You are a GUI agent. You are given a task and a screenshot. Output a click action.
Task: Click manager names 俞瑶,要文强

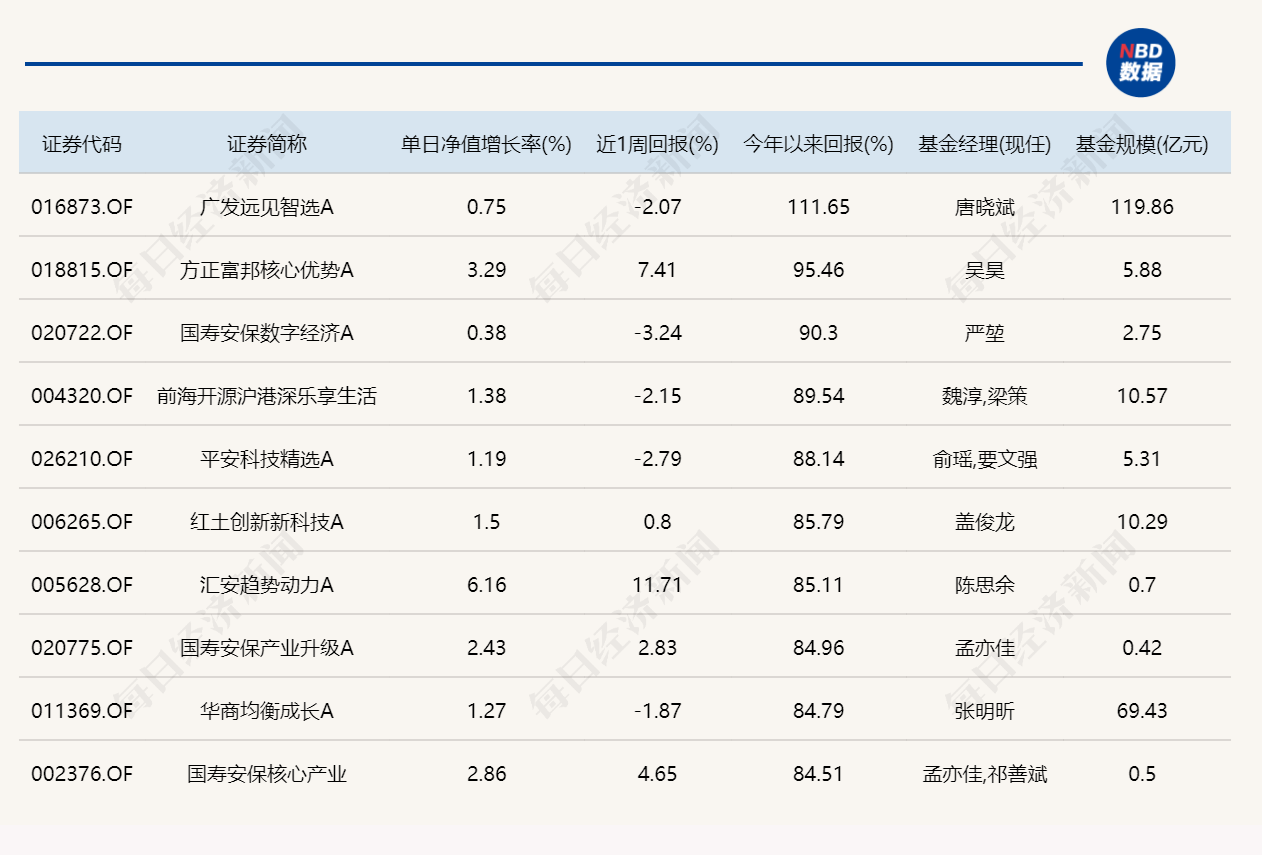click(984, 459)
